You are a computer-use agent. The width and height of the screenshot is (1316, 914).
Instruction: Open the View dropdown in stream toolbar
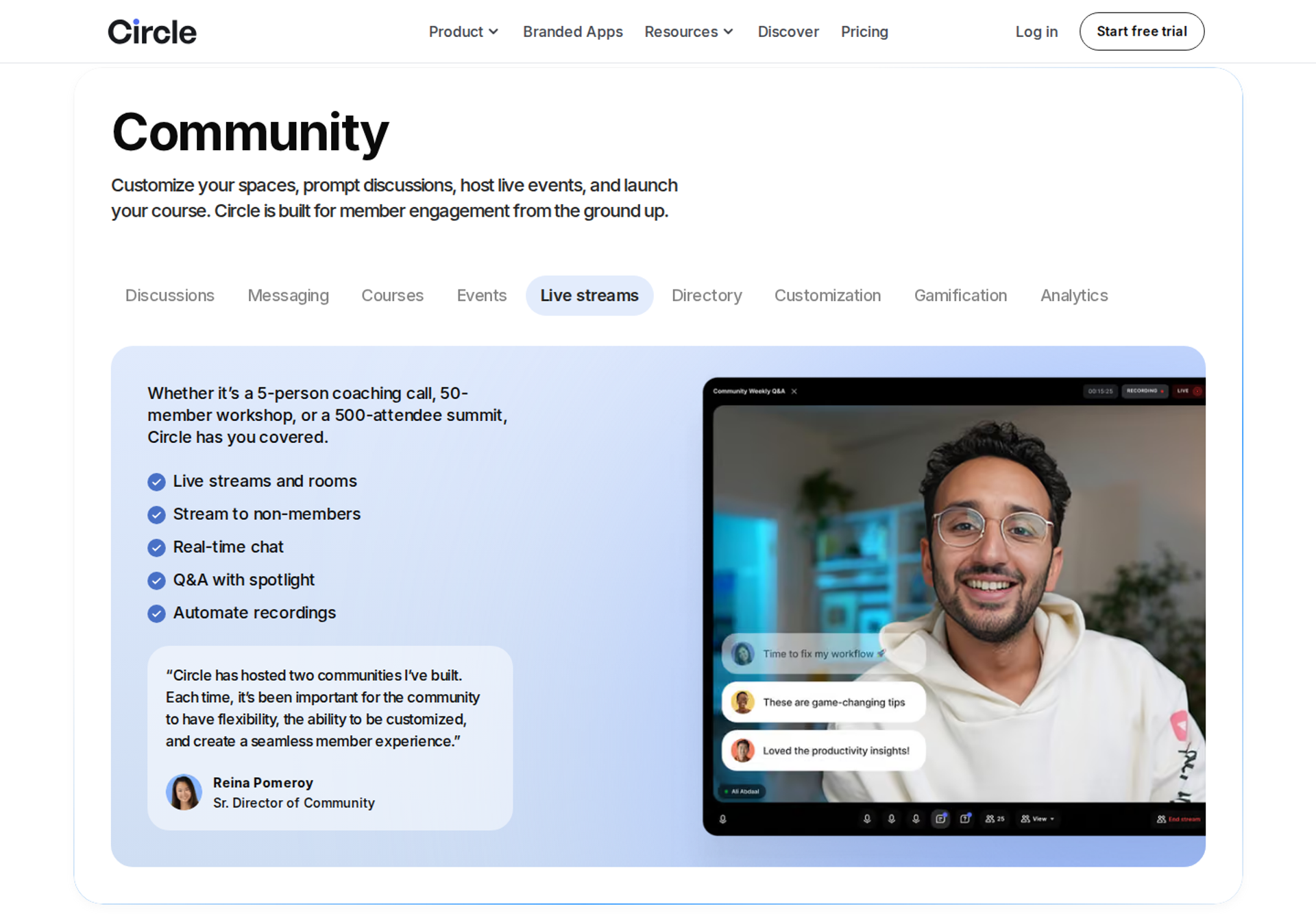(x=1038, y=819)
